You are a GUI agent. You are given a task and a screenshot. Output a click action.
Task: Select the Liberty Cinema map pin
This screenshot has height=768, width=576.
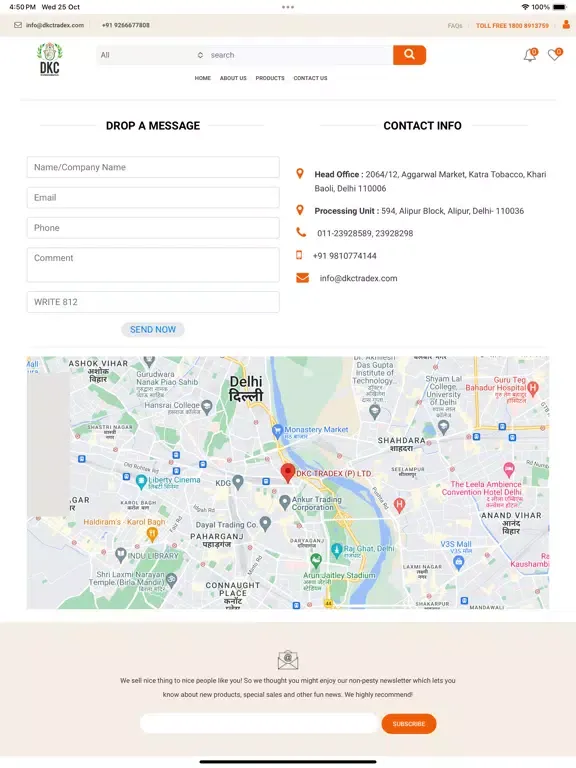[x=141, y=482]
